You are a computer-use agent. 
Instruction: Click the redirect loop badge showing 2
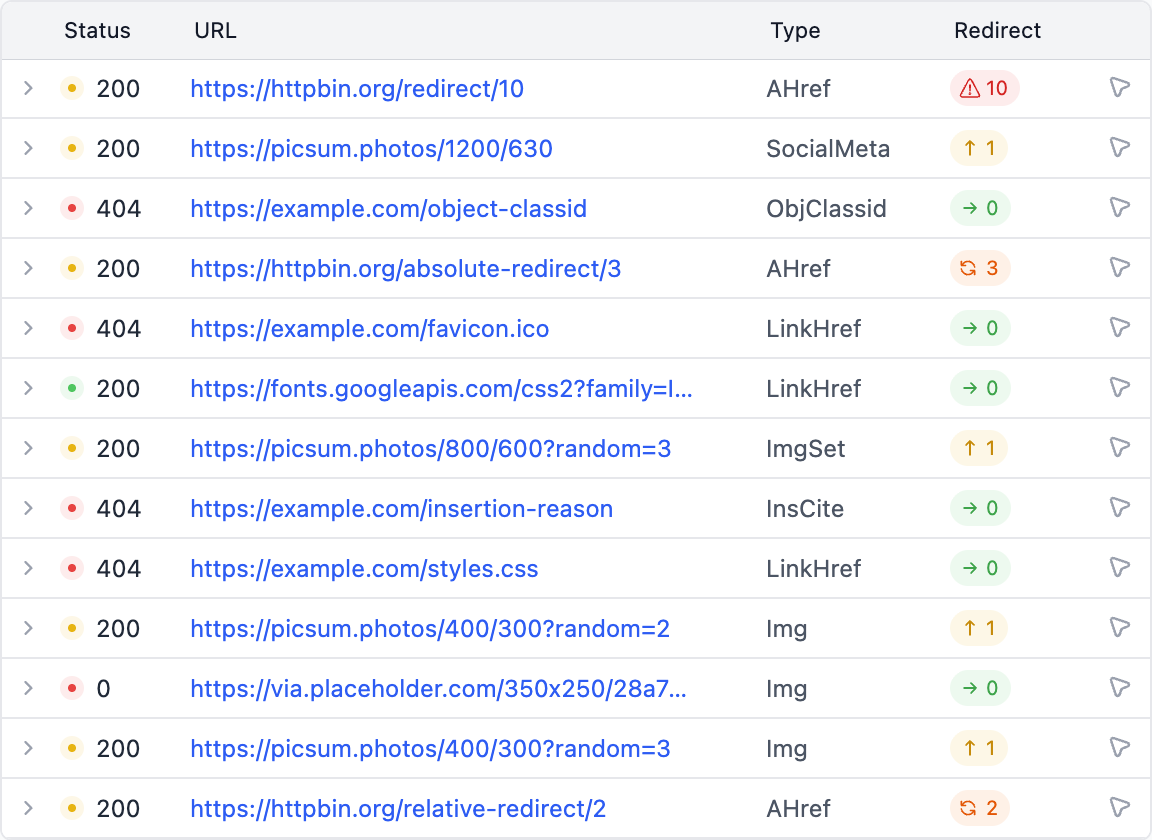click(980, 808)
